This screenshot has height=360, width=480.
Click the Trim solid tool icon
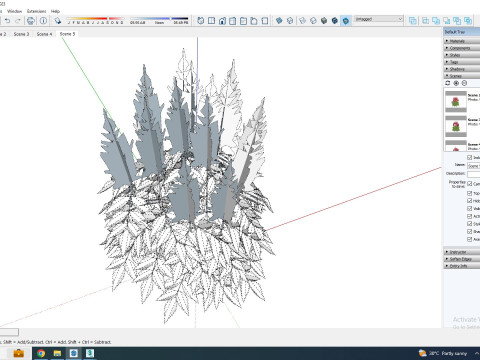pos(457,21)
